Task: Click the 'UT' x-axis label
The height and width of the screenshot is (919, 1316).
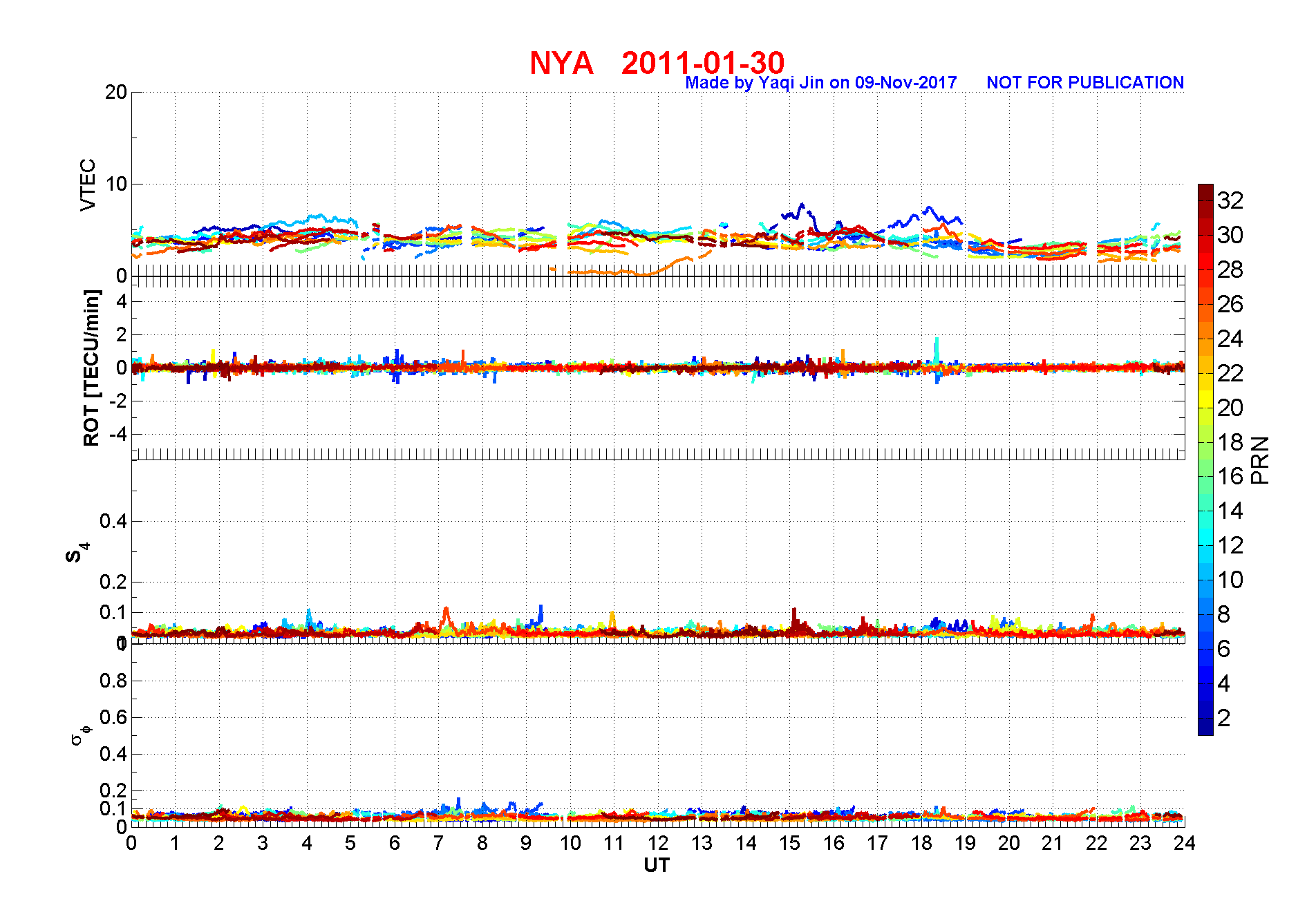Action: coord(657,865)
